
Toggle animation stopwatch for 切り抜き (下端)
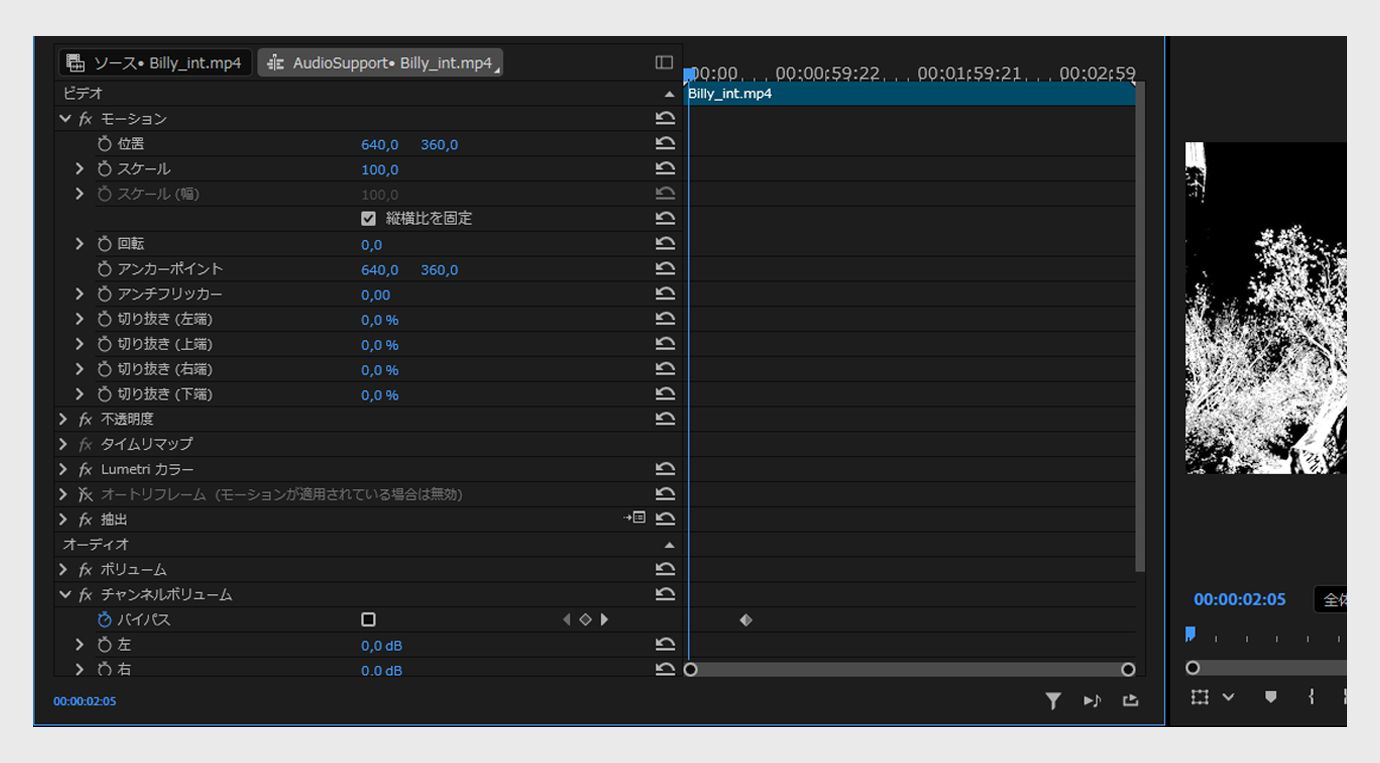(x=105, y=394)
